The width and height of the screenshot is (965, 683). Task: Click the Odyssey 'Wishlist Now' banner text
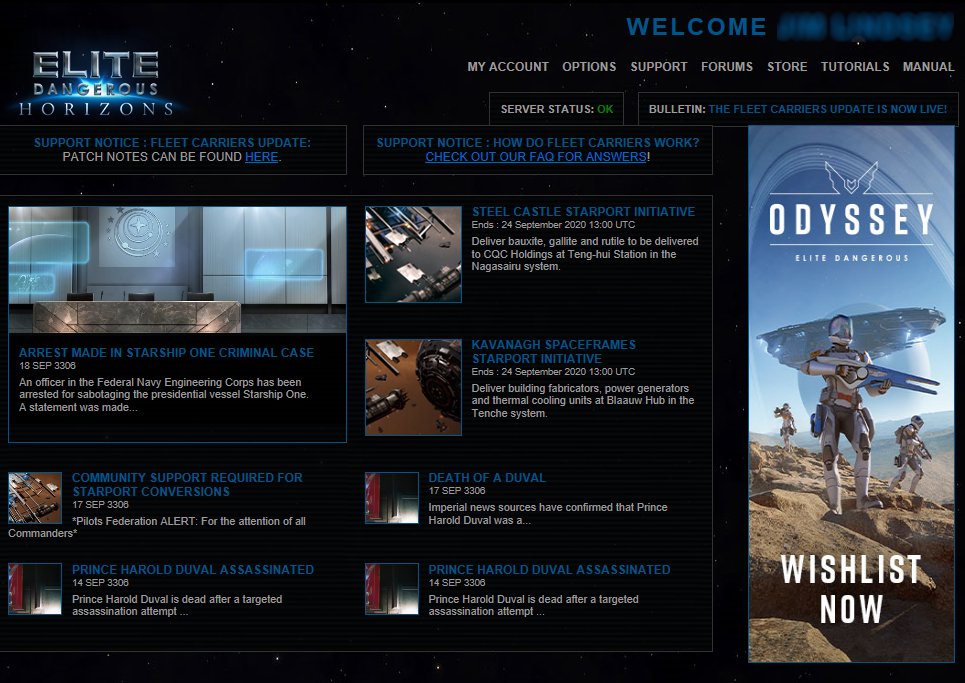851,589
